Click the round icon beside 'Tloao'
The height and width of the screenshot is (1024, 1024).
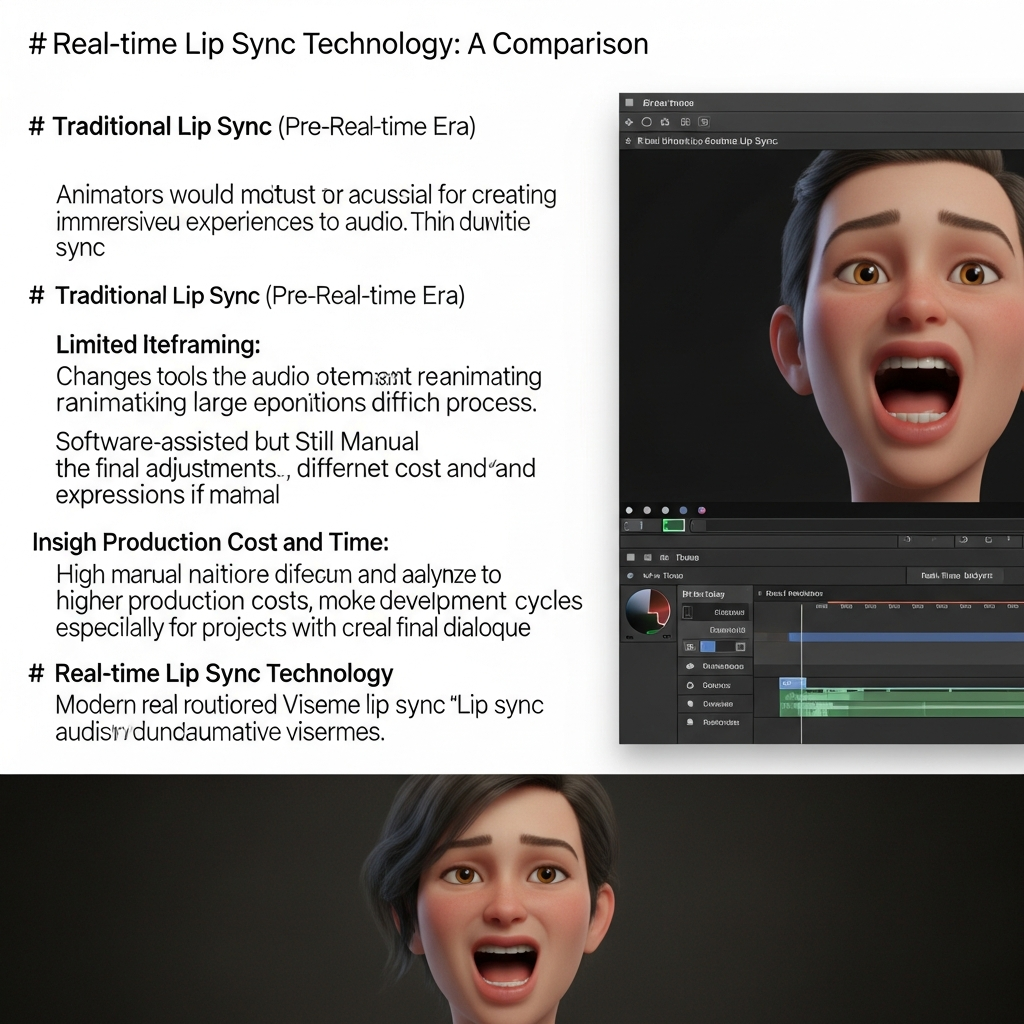(630, 576)
